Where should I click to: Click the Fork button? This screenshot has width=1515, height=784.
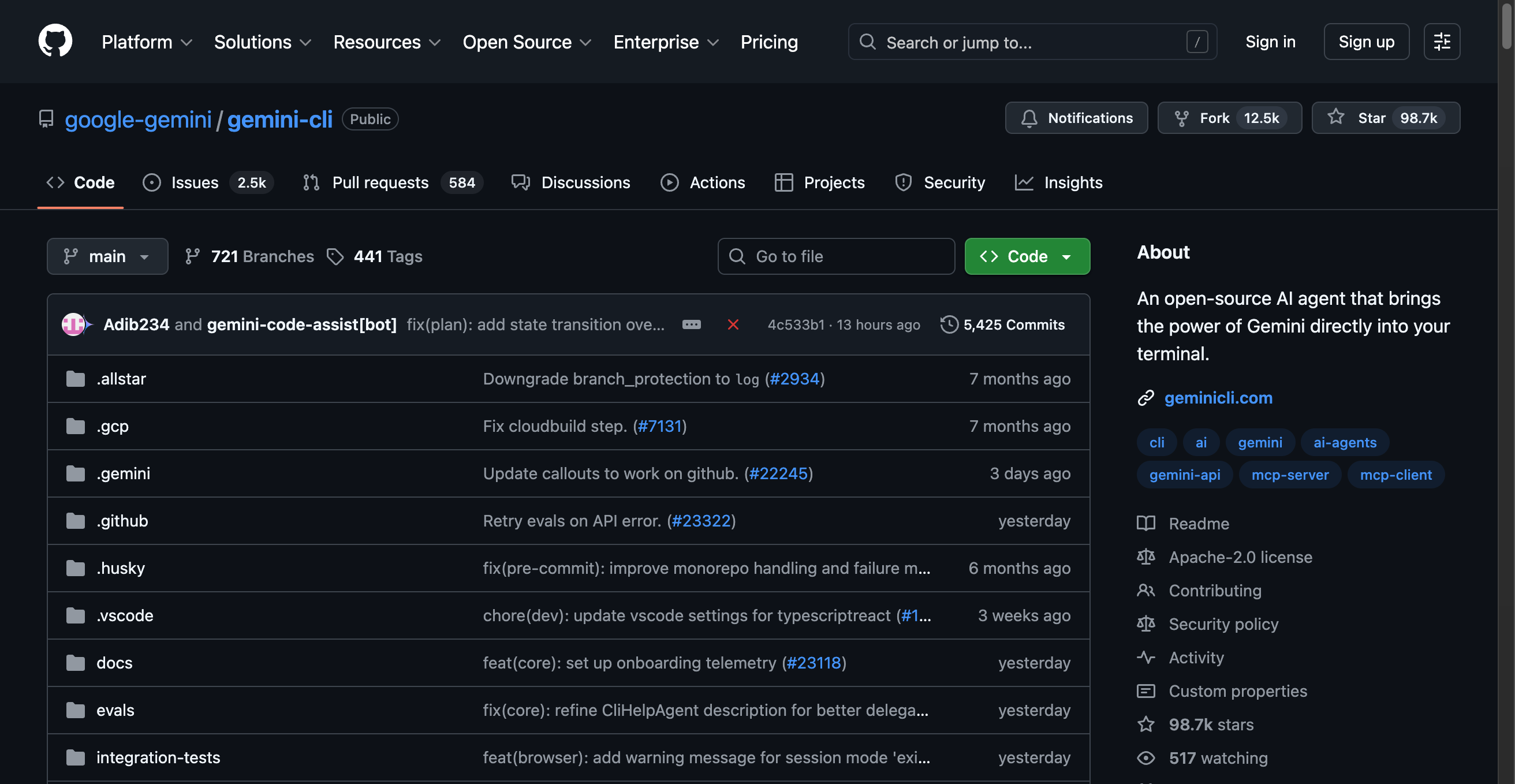[x=1229, y=118]
